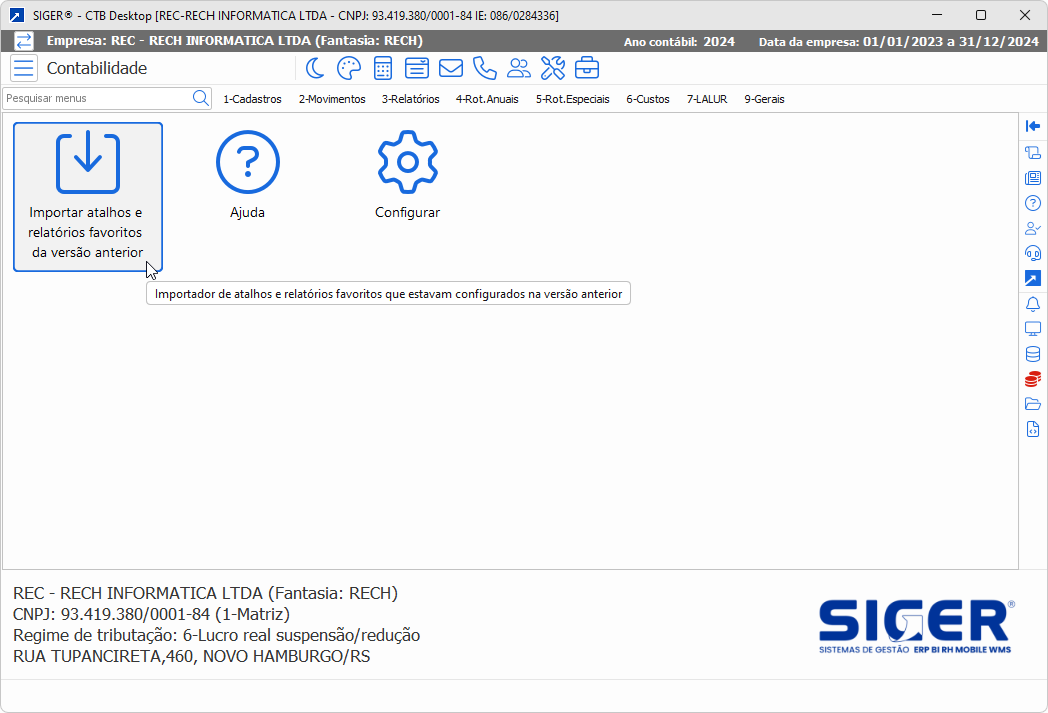The width and height of the screenshot is (1048, 713).
Task: Open the 9-Gerais menu
Action: coord(765,99)
